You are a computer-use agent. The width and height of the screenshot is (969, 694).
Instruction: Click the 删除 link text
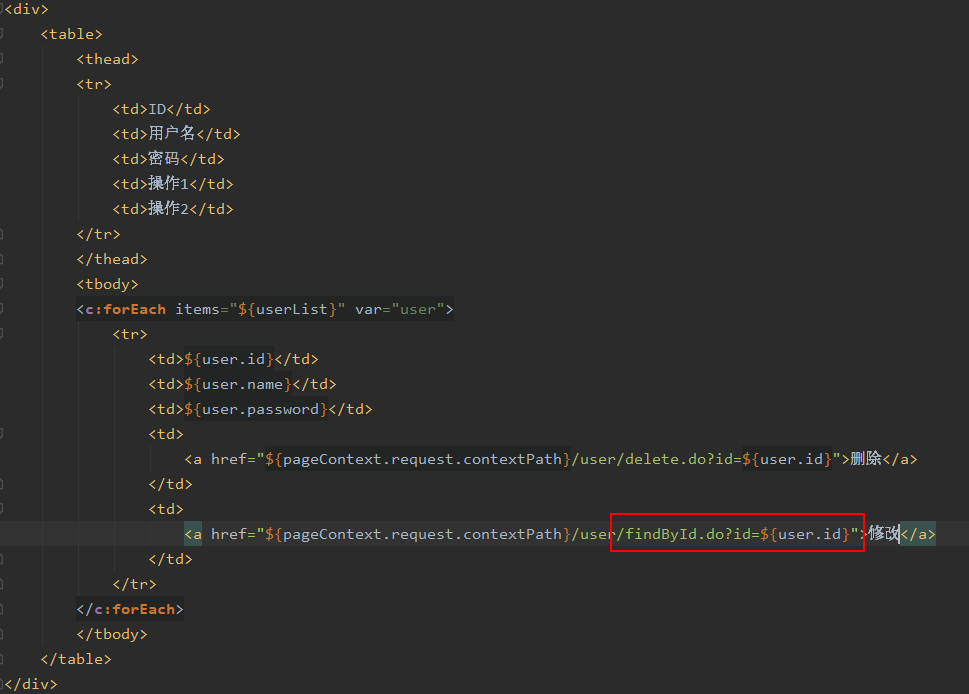(x=866, y=459)
